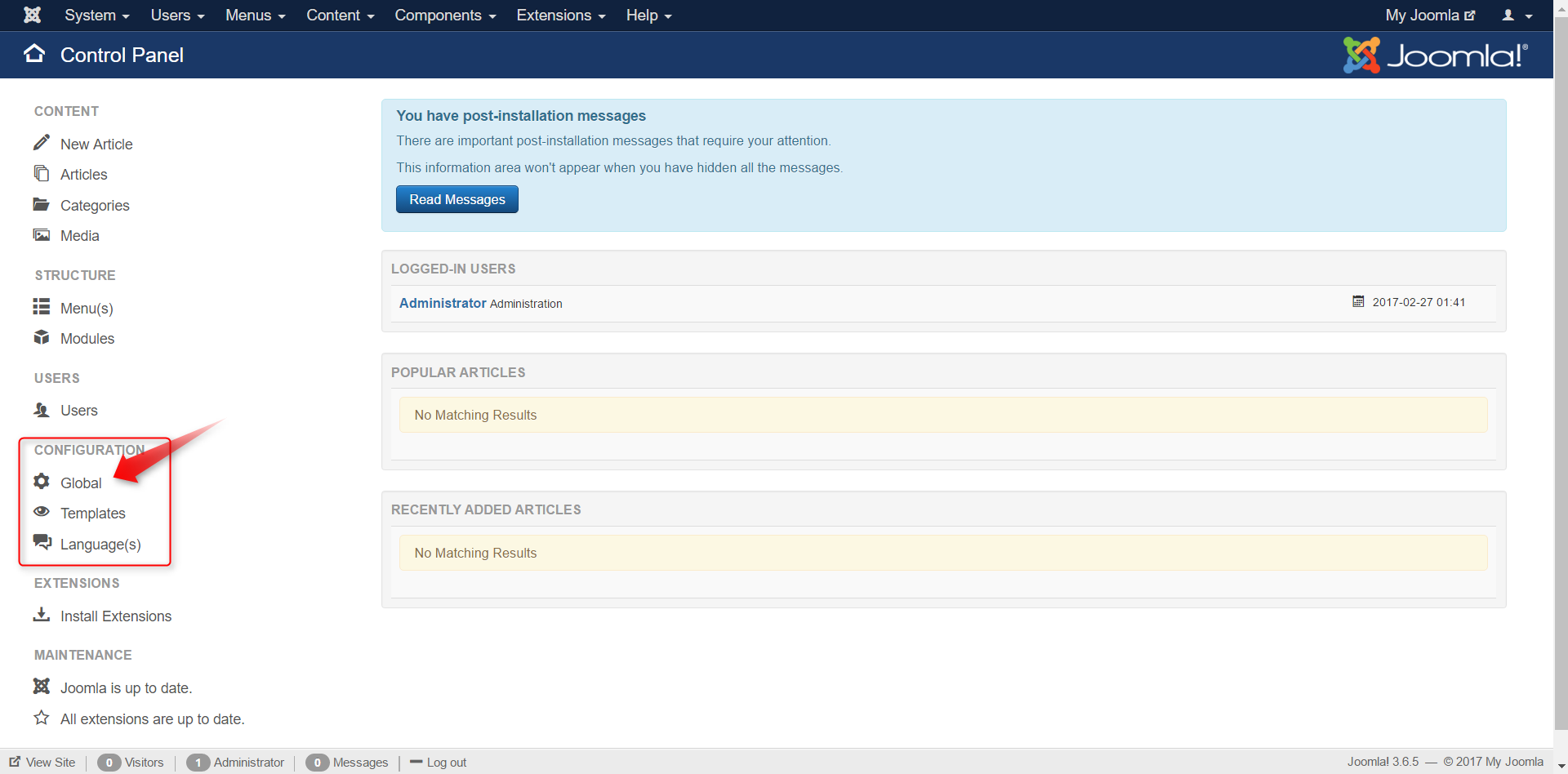Viewport: 1568px width, 774px height.
Task: Click 'You have post-installation messages' heading
Action: point(521,116)
